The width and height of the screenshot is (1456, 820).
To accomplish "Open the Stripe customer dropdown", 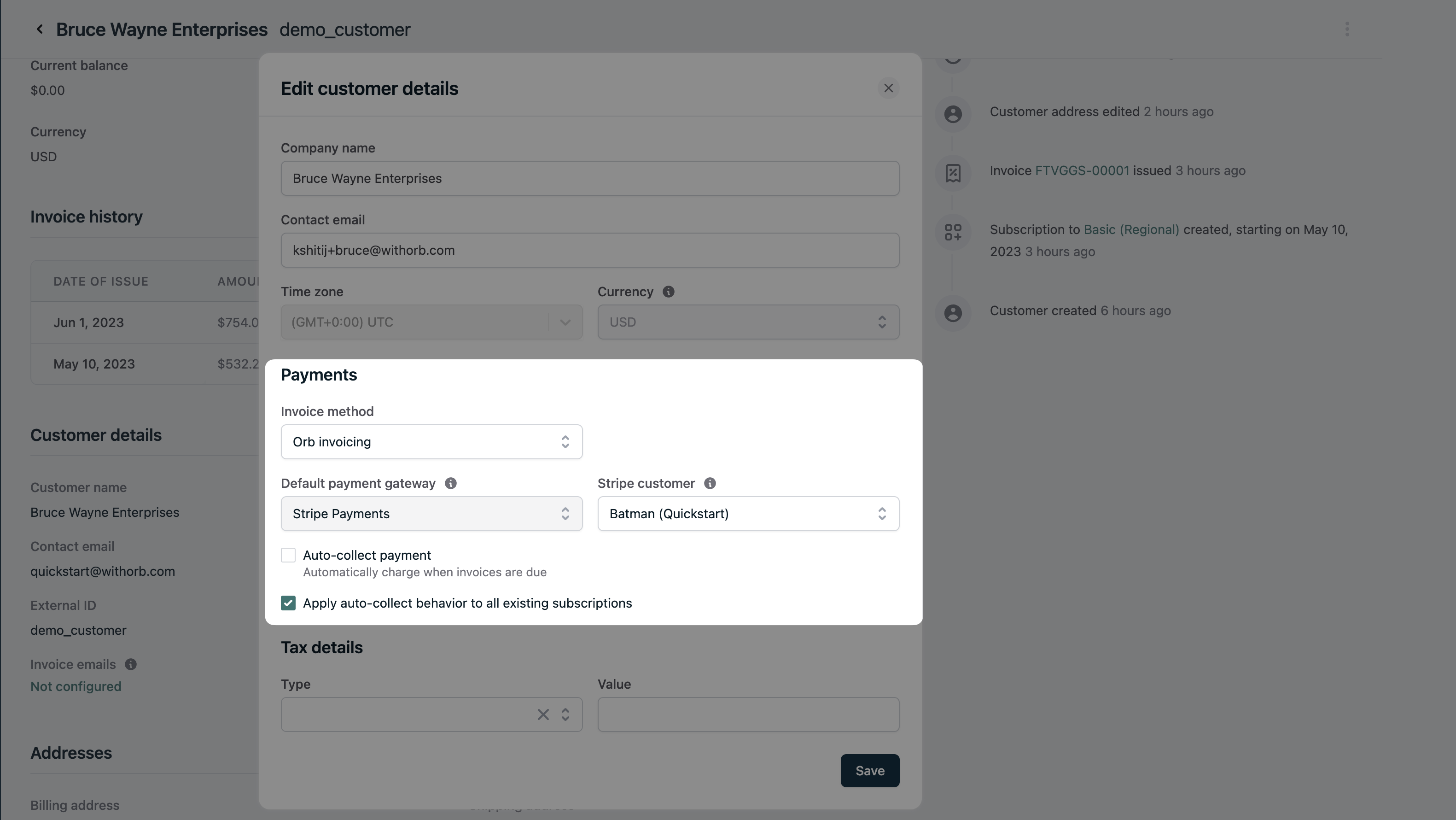I will pyautogui.click(x=748, y=514).
